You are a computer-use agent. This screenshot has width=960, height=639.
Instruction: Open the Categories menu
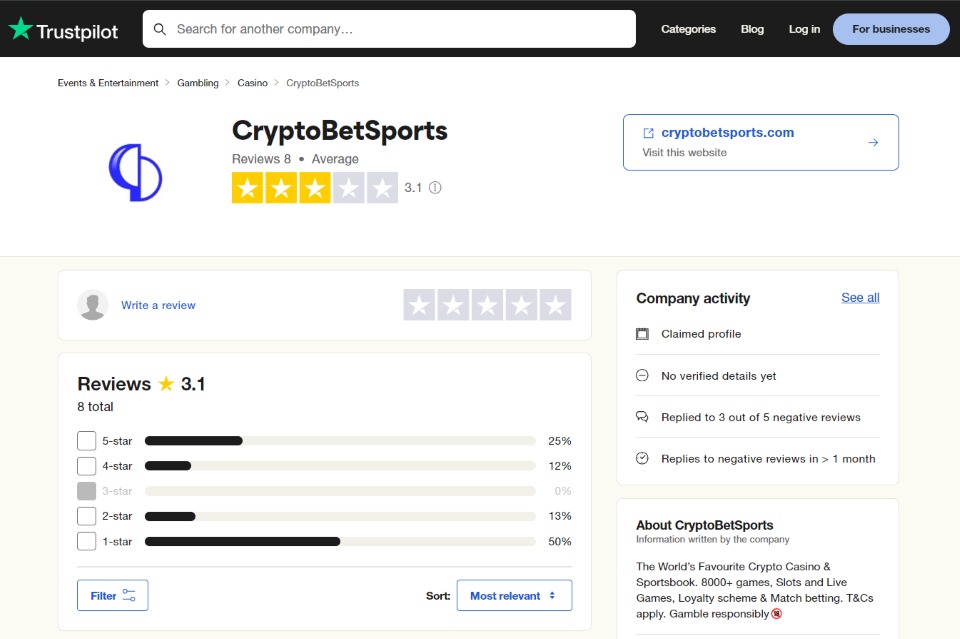pyautogui.click(x=688, y=29)
